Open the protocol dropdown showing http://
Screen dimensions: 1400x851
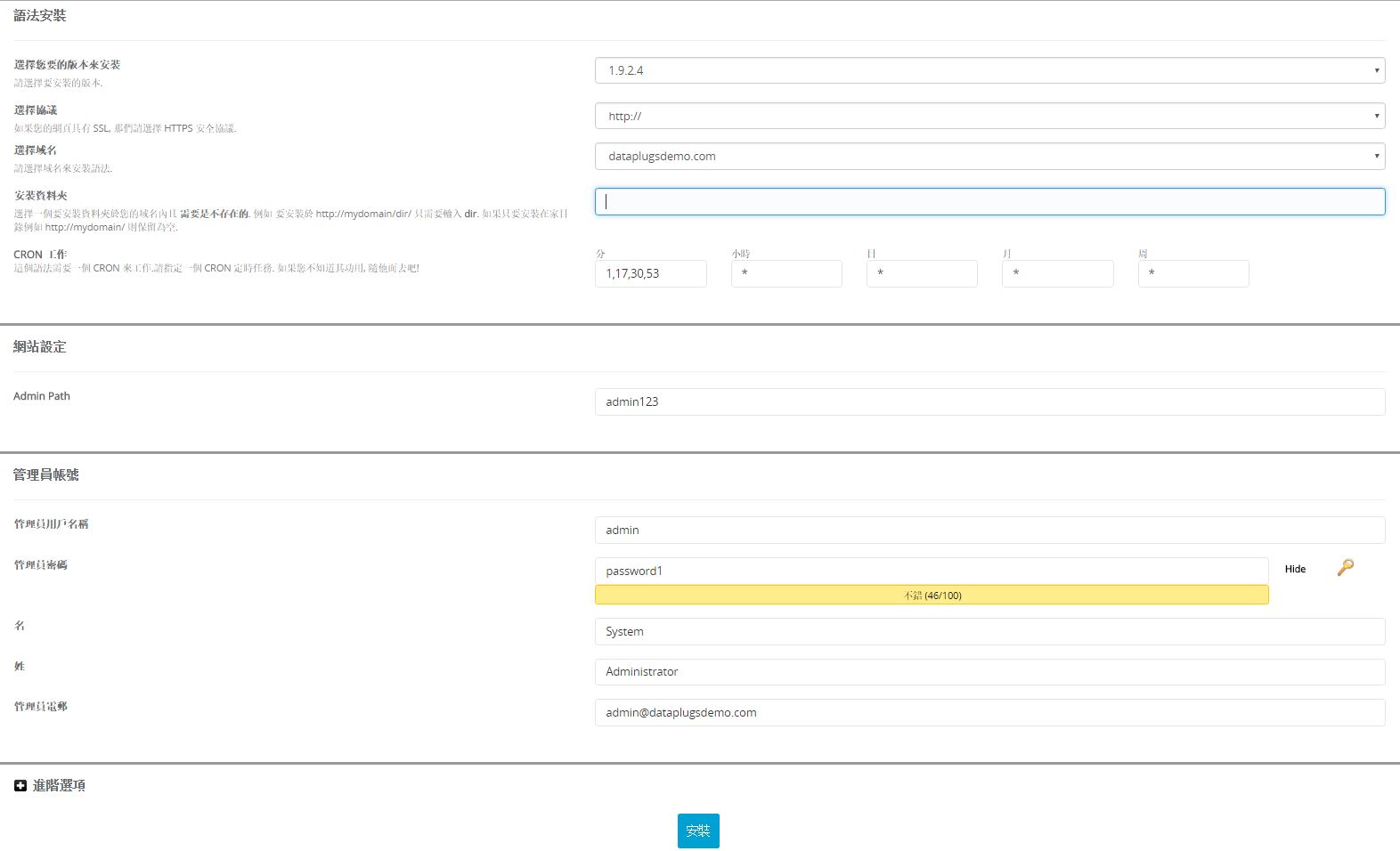click(989, 116)
